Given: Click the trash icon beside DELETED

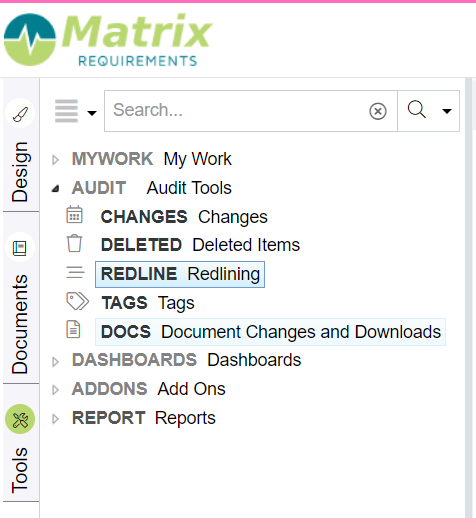Looking at the screenshot, I should pos(74,243).
